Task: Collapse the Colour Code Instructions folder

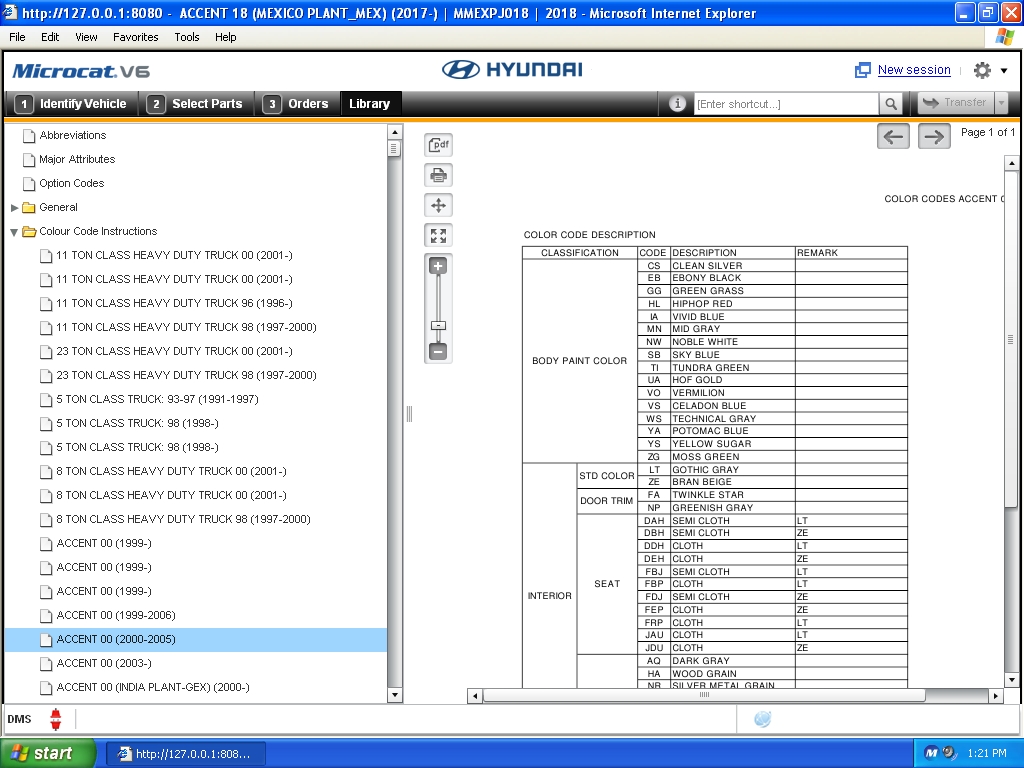Action: coord(14,232)
